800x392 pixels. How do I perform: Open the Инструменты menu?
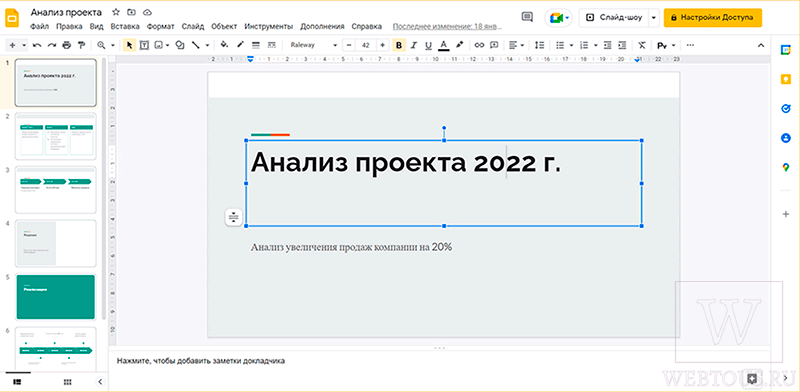pos(268,27)
